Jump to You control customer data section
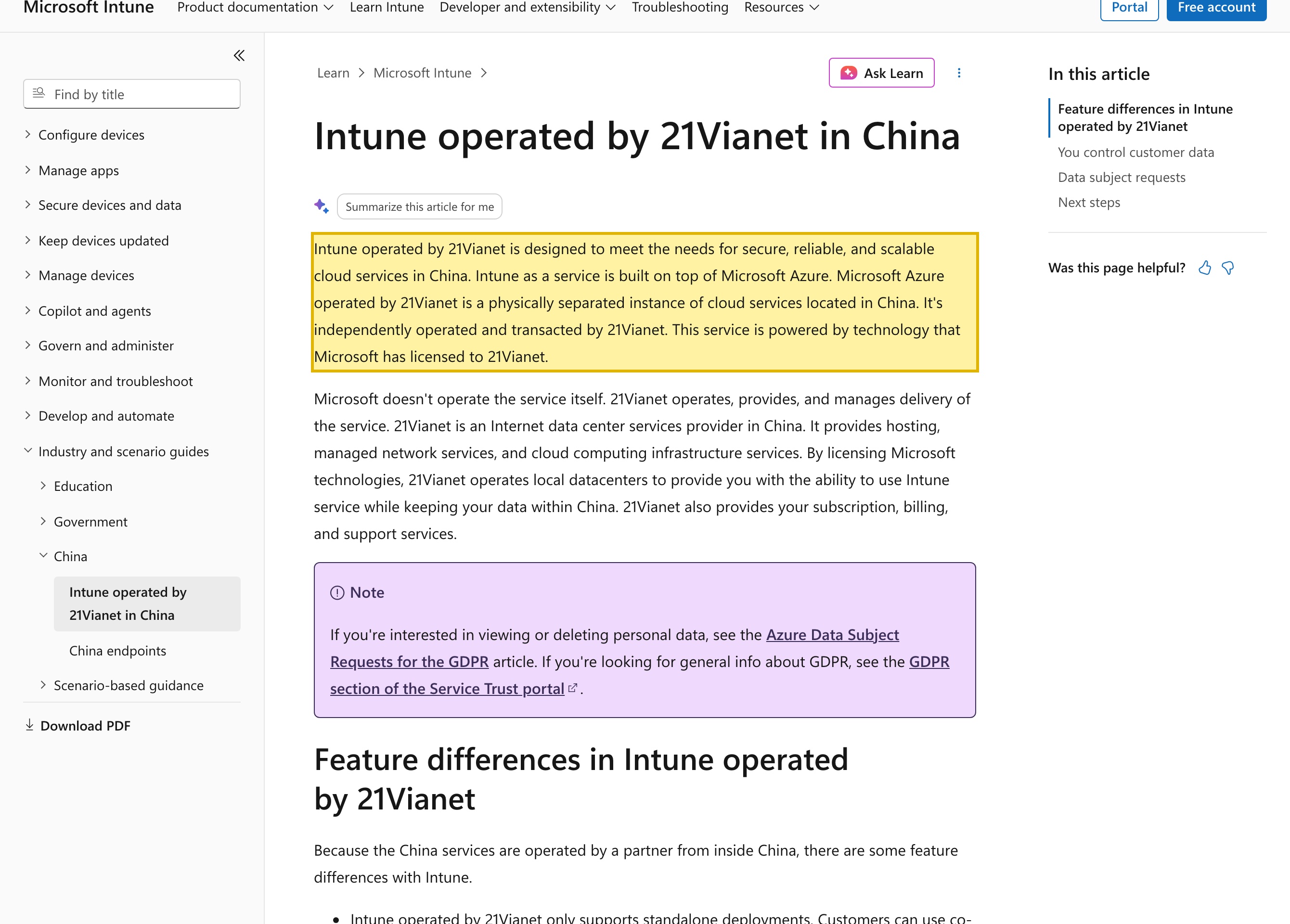 click(x=1136, y=153)
